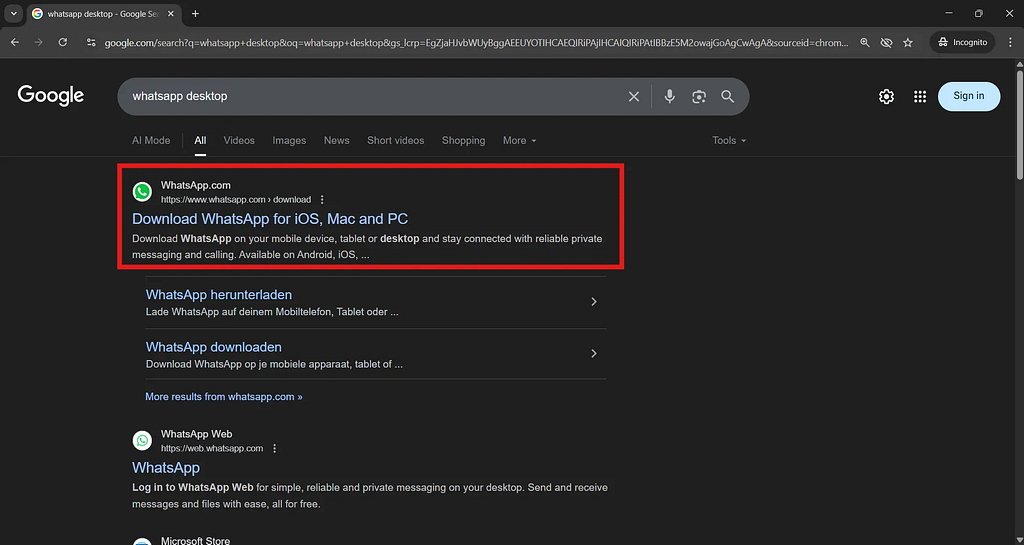Start voice search with microphone icon
Viewport: 1024px width, 545px height.
point(669,97)
